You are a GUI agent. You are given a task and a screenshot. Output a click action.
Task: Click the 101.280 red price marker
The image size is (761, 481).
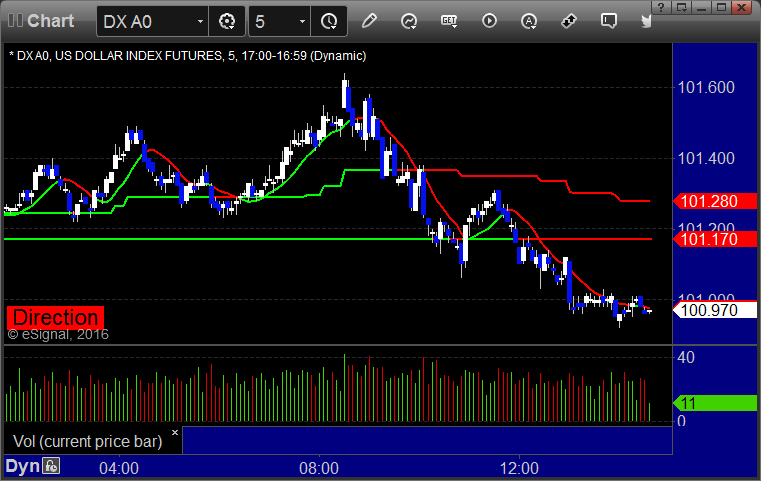click(x=714, y=201)
